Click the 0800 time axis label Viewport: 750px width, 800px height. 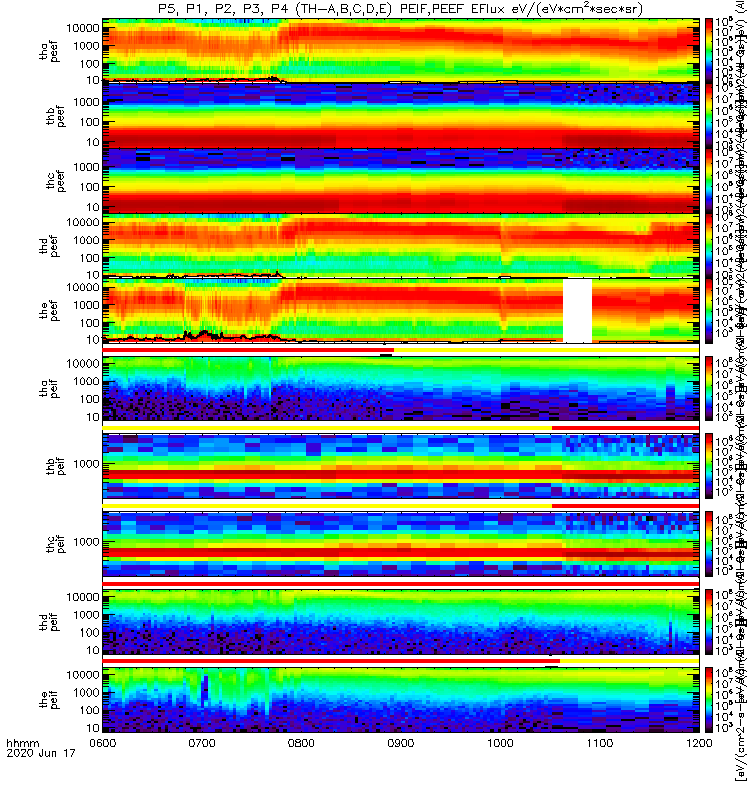point(302,743)
